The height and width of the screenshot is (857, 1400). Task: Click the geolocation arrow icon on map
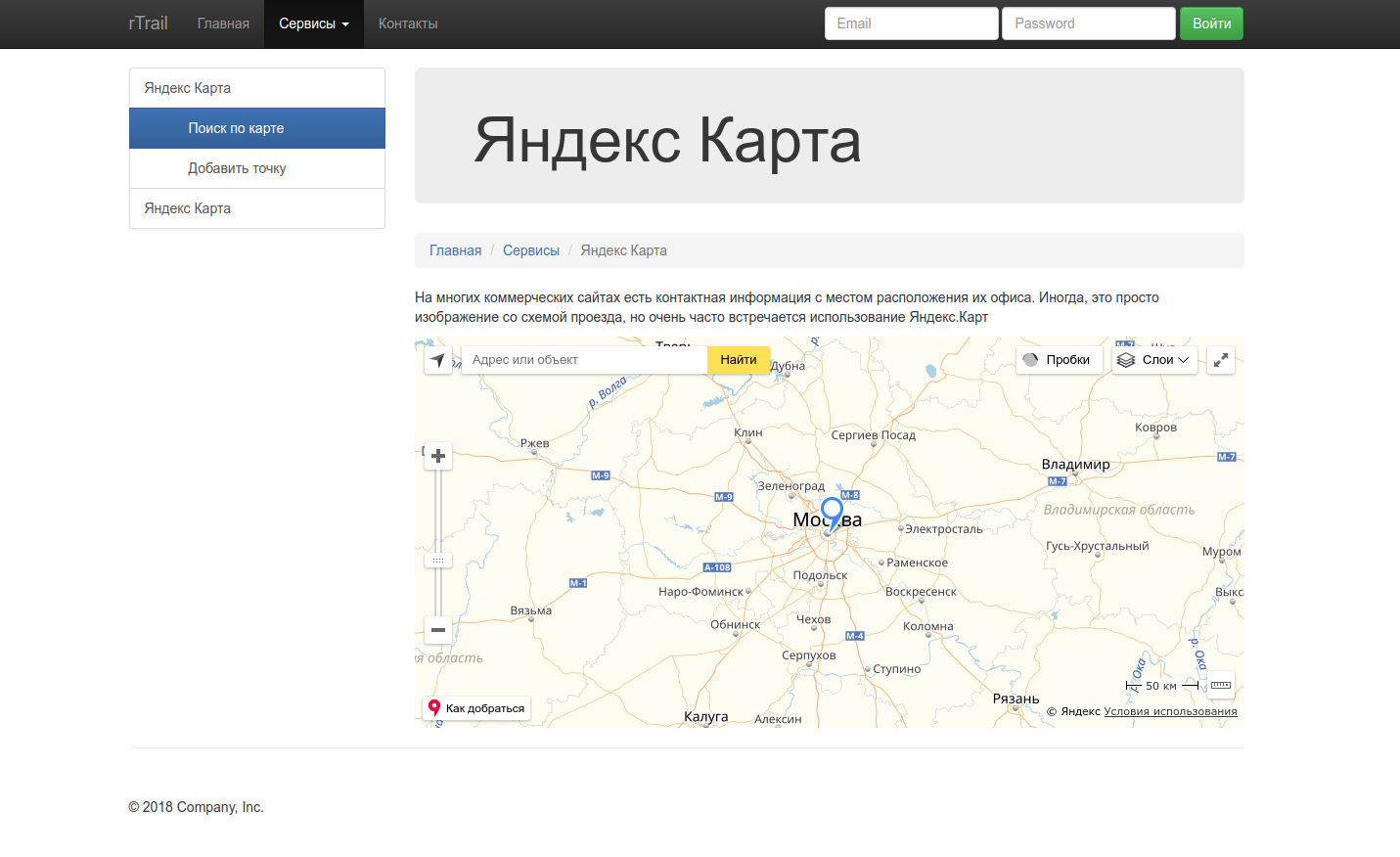[x=438, y=360]
